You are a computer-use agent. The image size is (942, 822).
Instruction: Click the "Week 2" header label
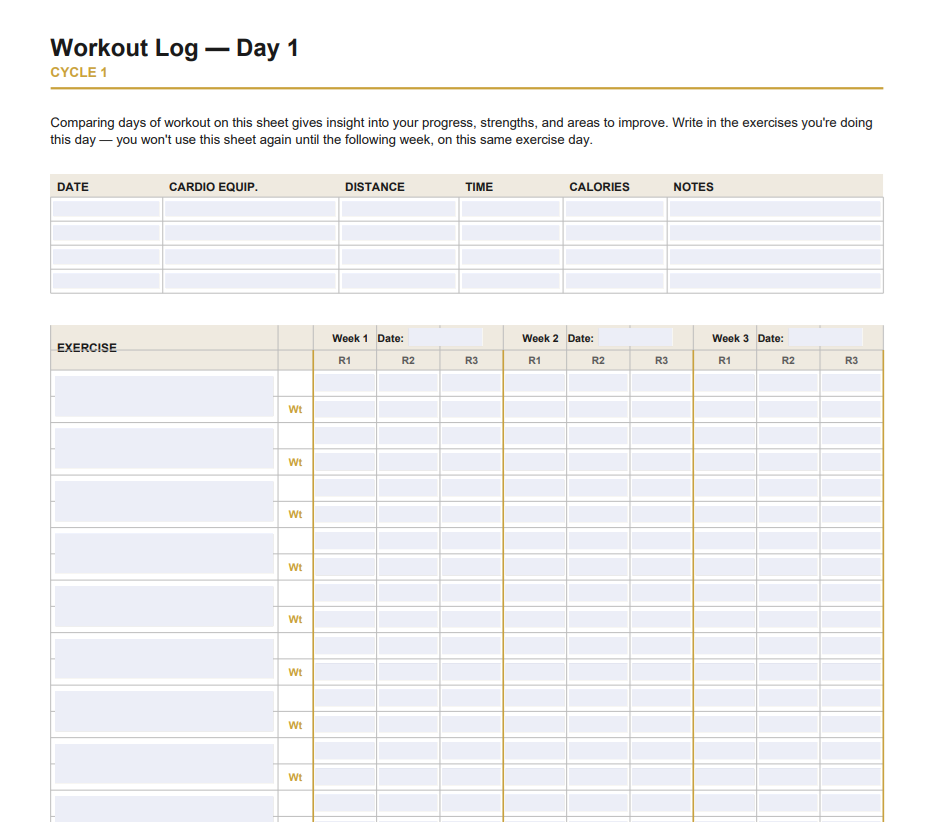click(x=540, y=338)
